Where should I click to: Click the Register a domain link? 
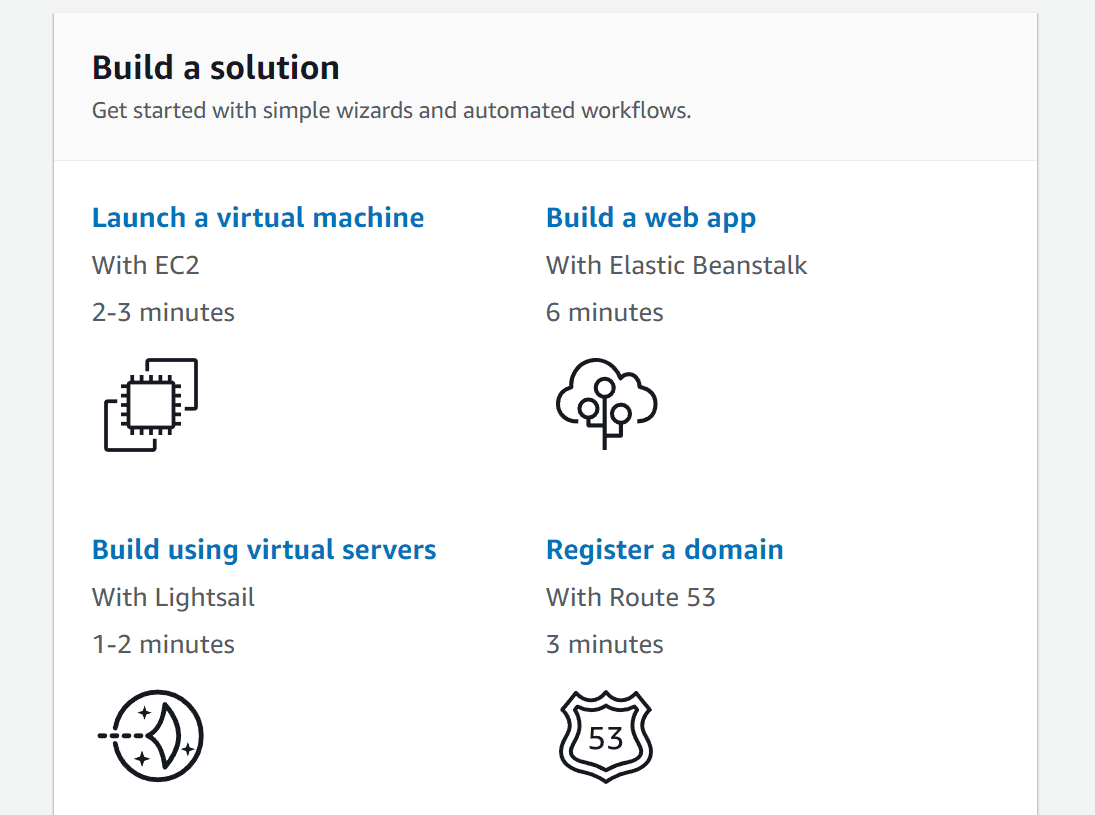point(664,549)
